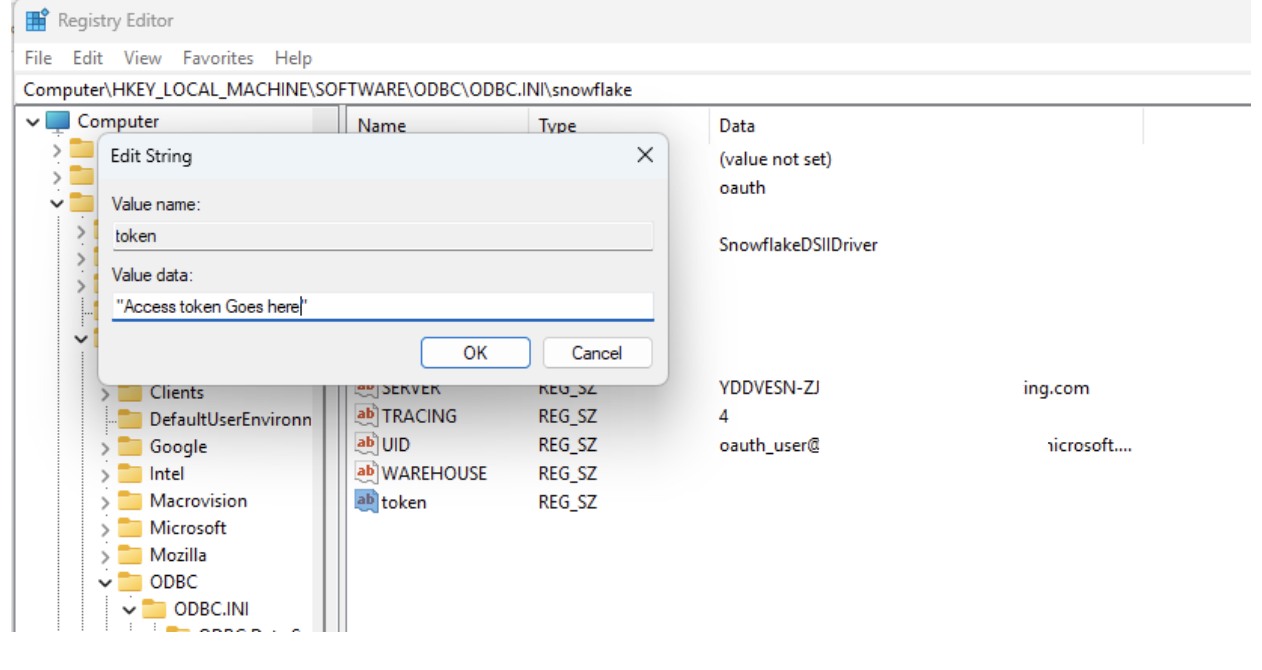Open the Favorites menu

218,58
